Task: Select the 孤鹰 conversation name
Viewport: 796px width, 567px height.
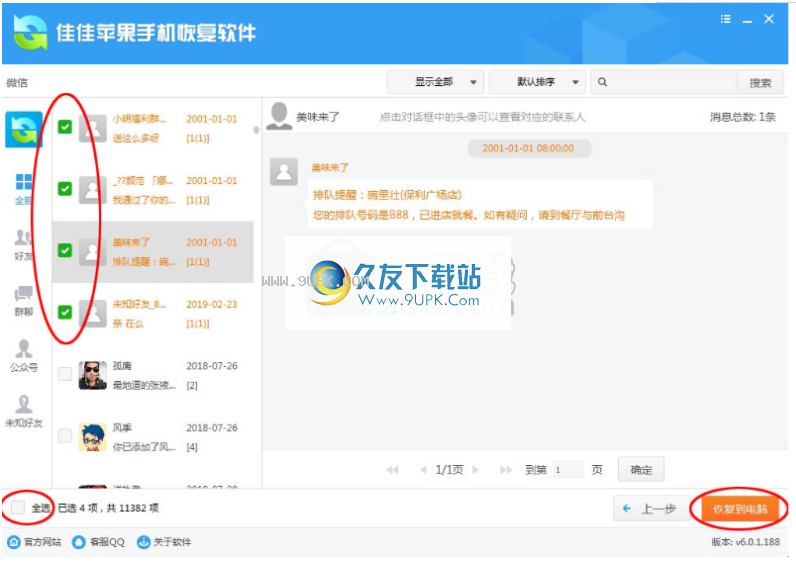Action: 122,366
